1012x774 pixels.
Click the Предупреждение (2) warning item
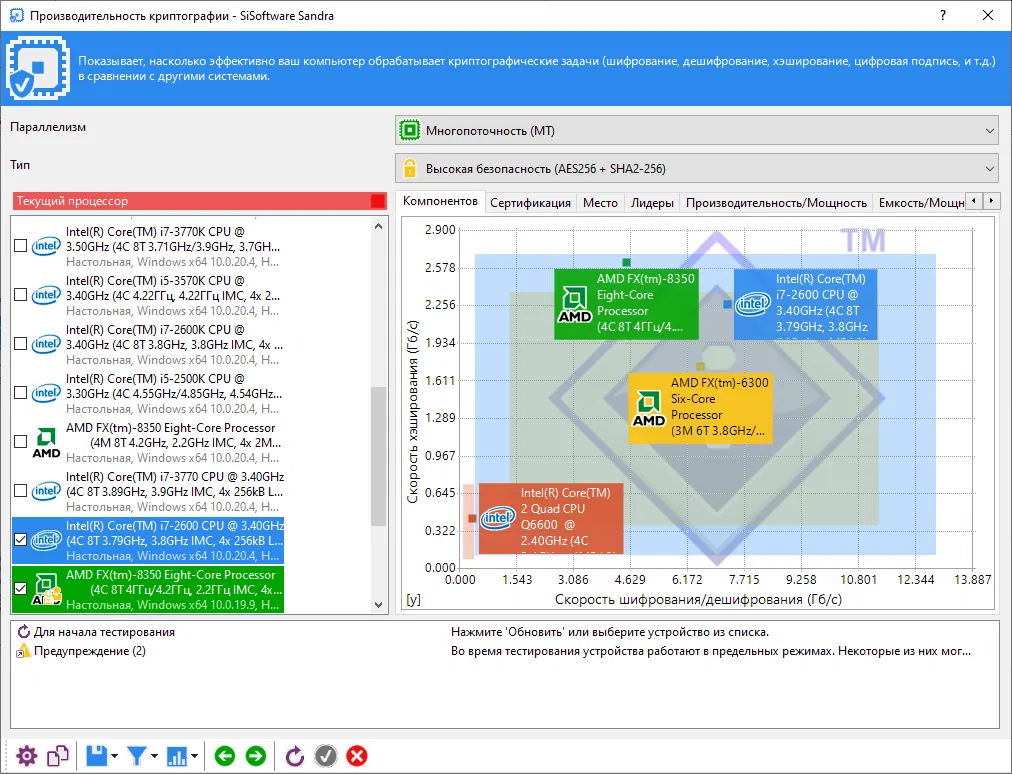pyautogui.click(x=89, y=651)
